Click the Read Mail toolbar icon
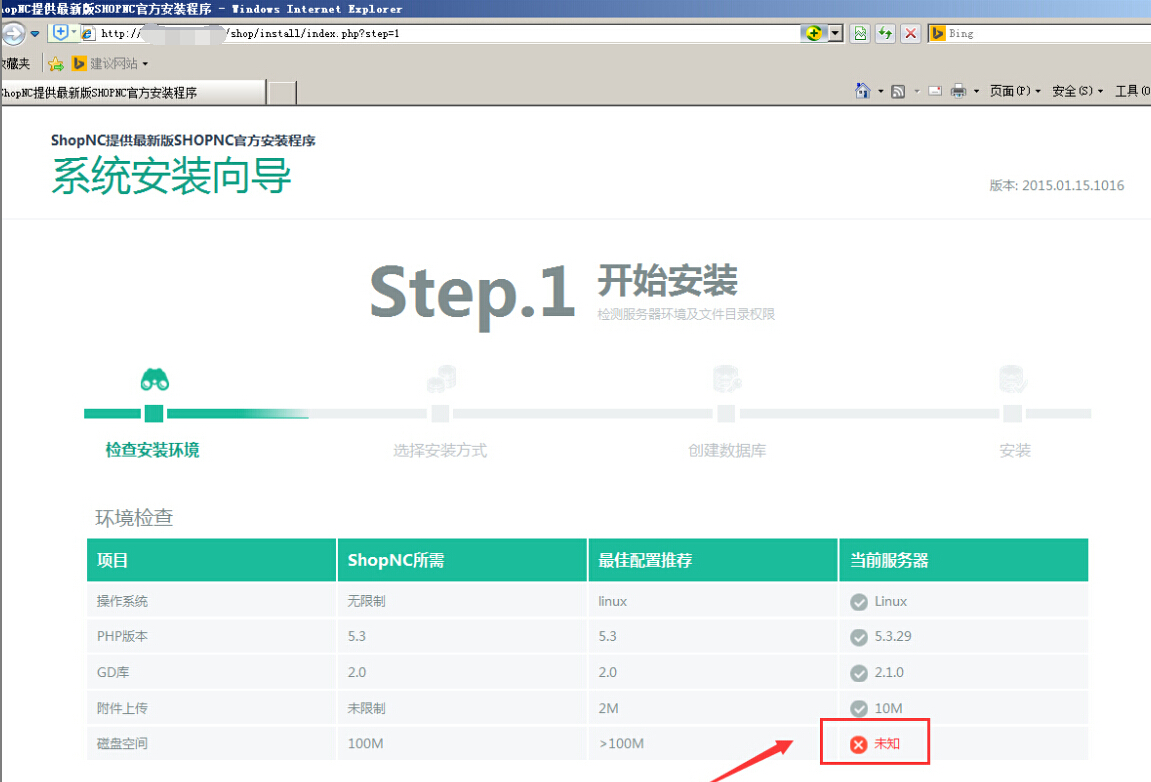 point(935,91)
